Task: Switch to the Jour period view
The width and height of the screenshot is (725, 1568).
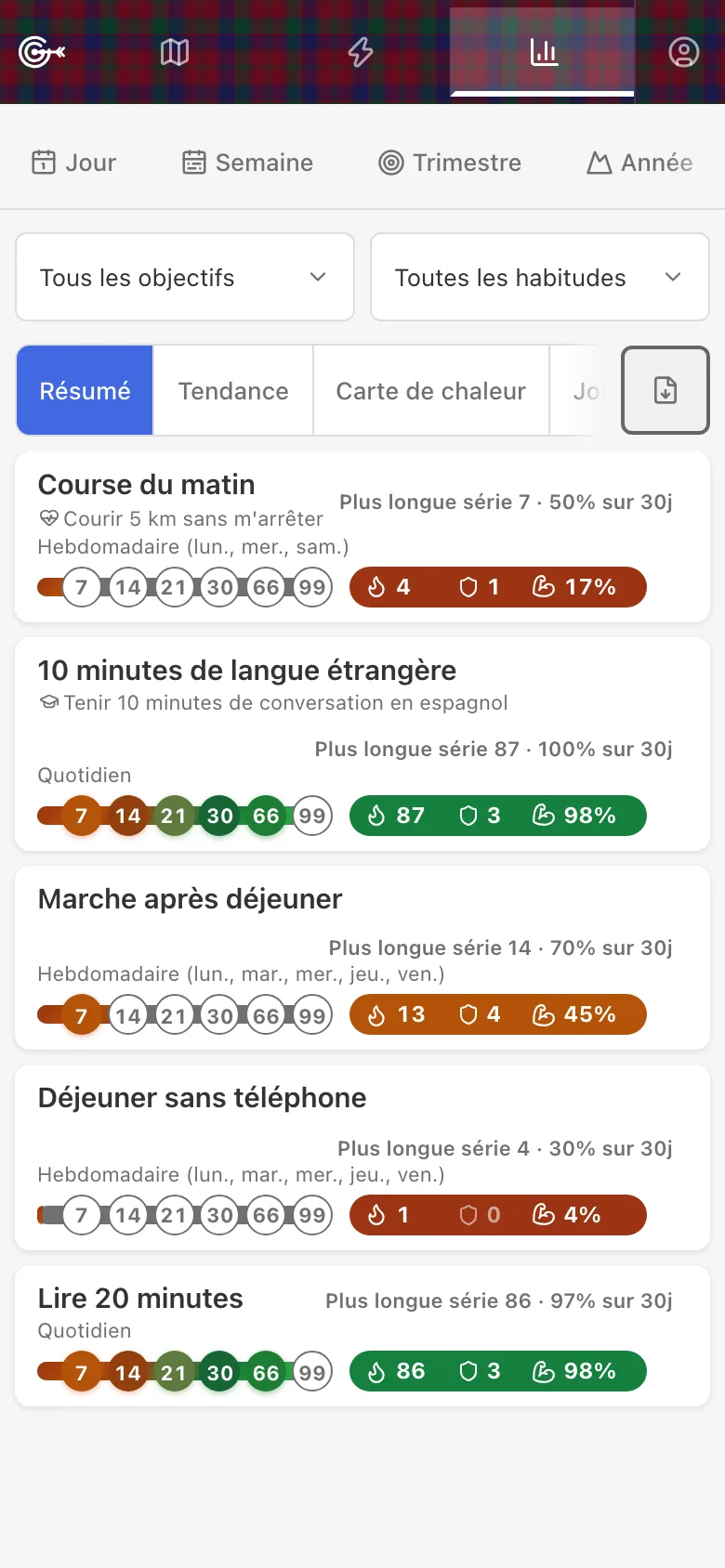Action: click(x=74, y=163)
